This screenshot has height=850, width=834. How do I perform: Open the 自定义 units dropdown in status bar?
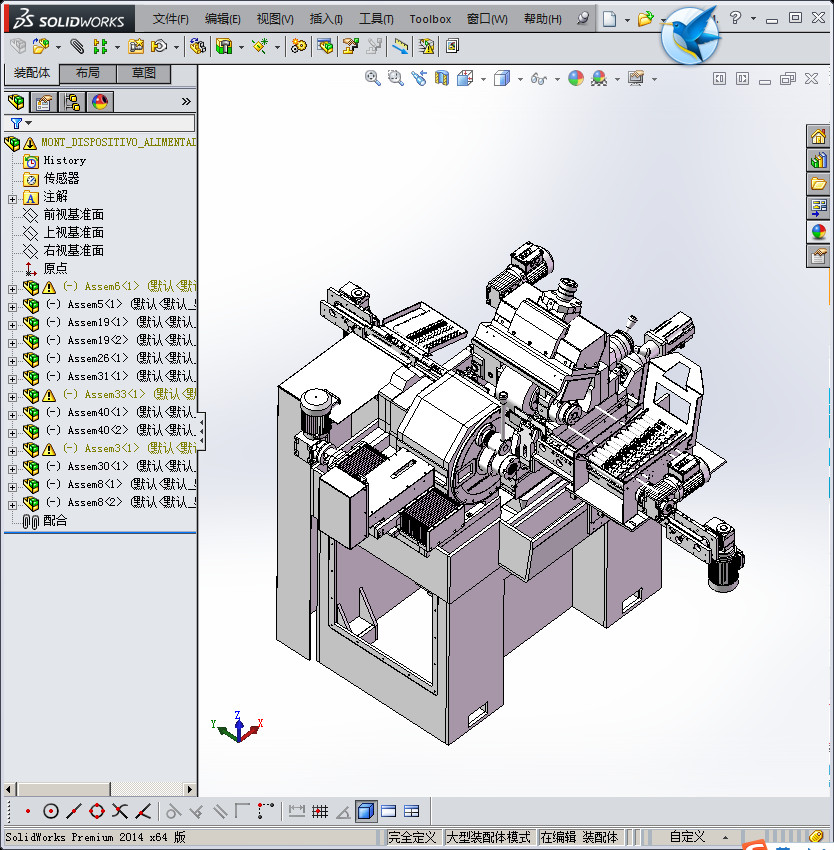688,837
